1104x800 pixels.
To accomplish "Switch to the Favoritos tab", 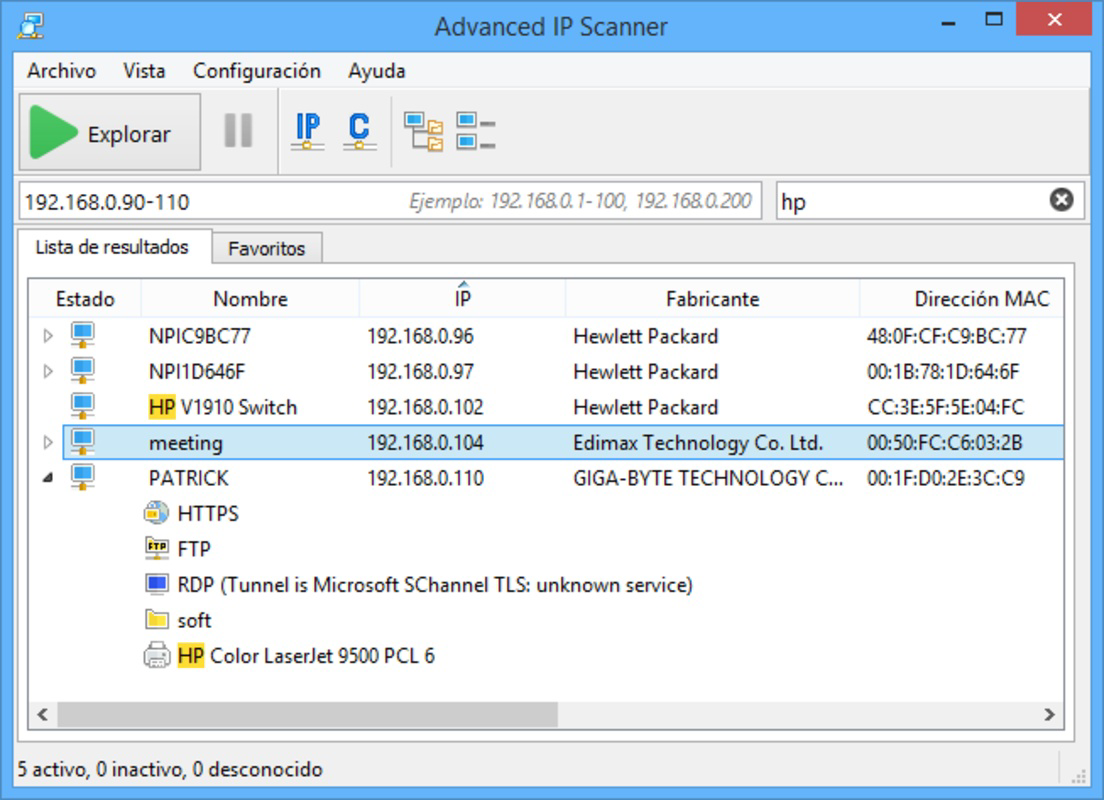I will pos(267,247).
